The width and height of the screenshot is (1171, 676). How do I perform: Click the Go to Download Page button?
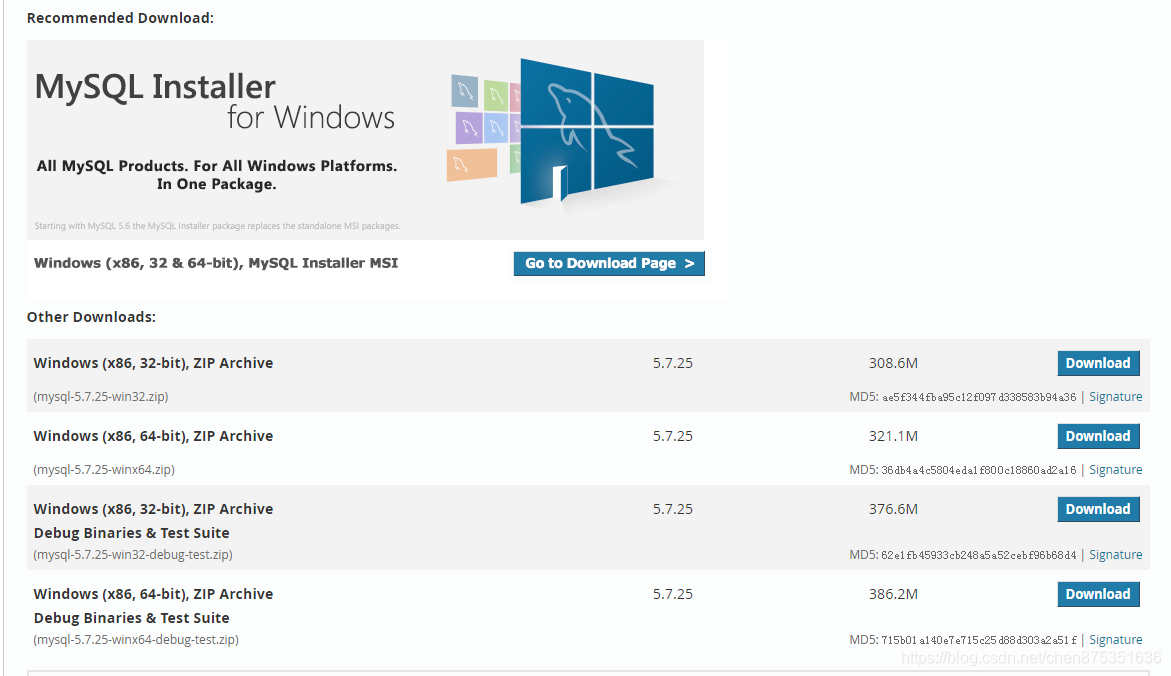click(x=609, y=264)
